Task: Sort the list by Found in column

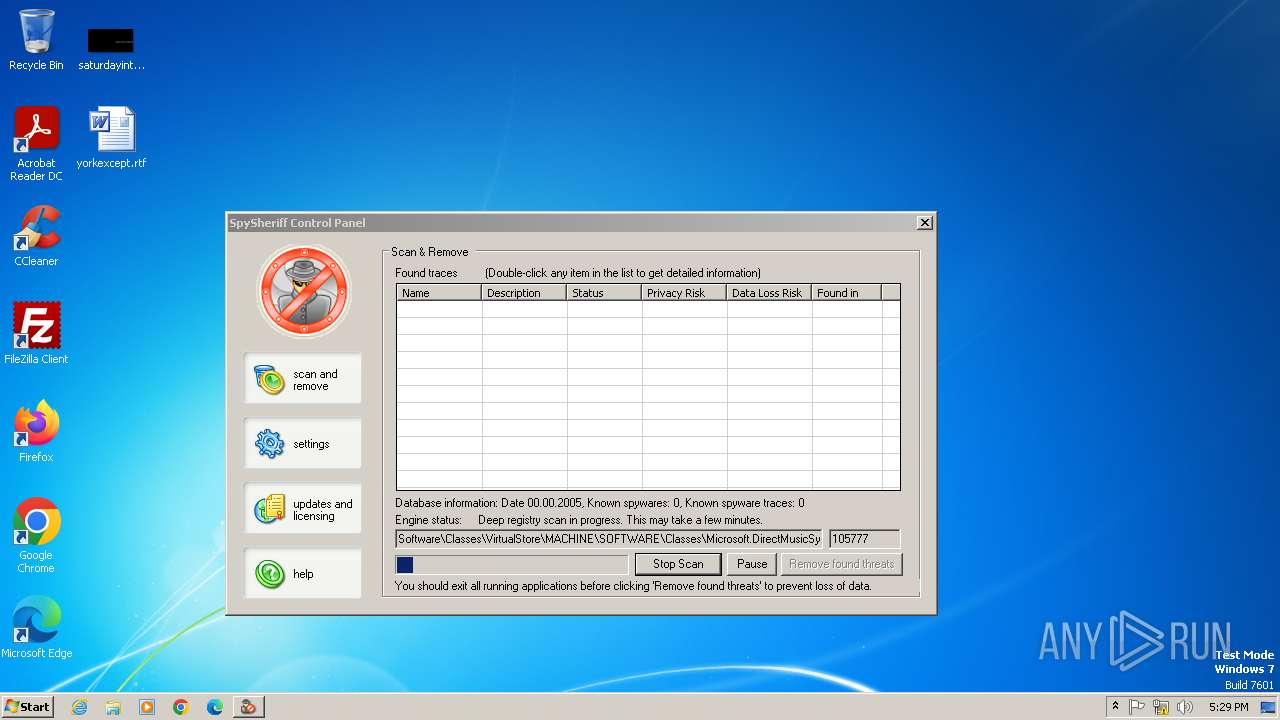Action: pyautogui.click(x=846, y=293)
